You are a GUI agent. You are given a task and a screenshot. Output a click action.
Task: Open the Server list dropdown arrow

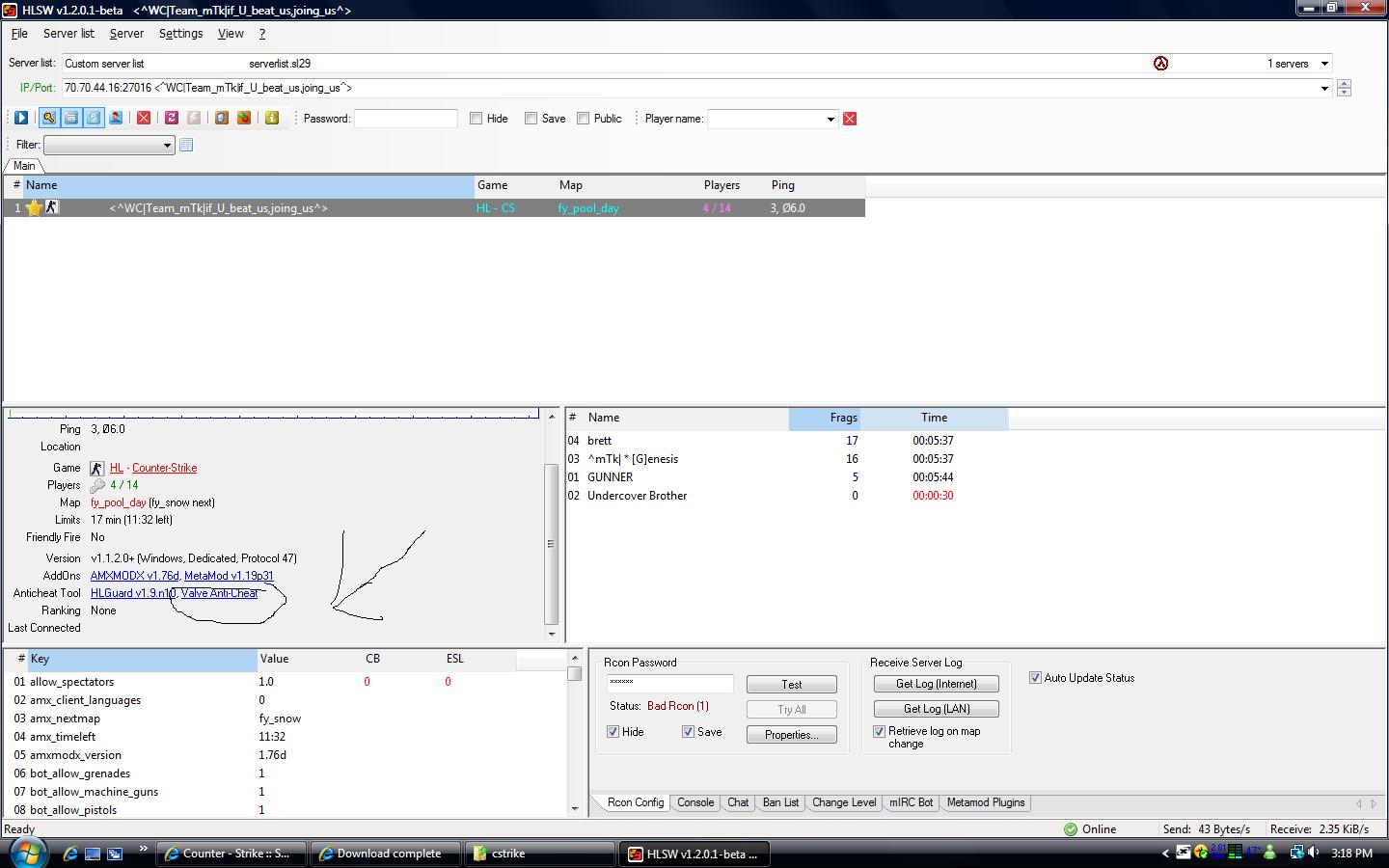(1324, 64)
